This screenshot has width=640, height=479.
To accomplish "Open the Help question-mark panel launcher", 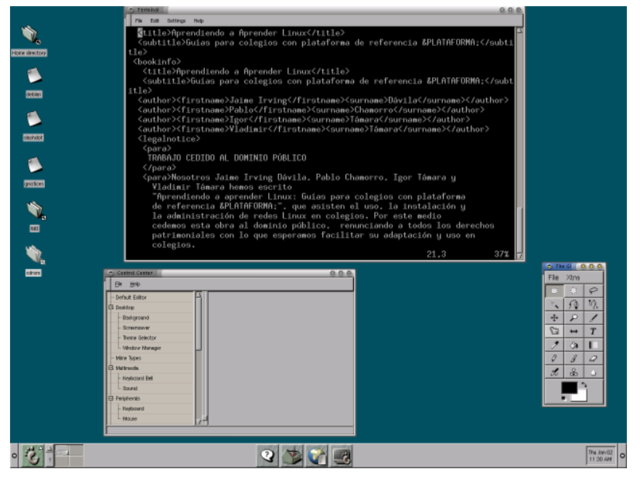I will [268, 455].
